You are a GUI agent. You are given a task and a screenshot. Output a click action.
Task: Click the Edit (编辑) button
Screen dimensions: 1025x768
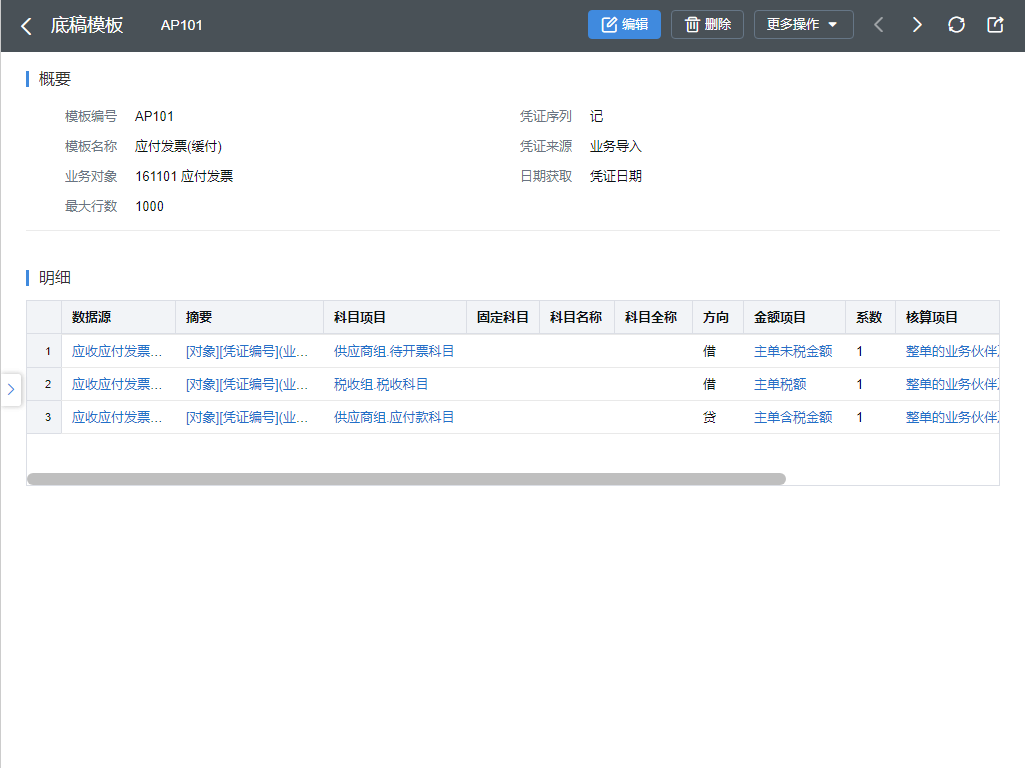pos(624,25)
